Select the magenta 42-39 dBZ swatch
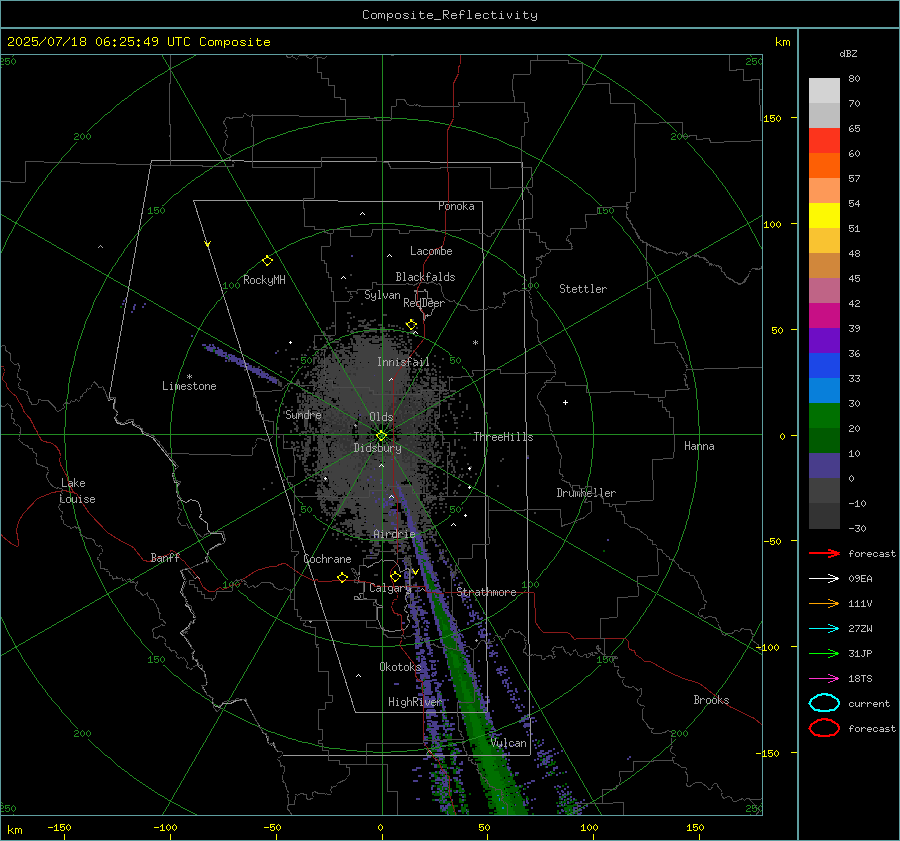The image size is (900, 841). pos(824,315)
